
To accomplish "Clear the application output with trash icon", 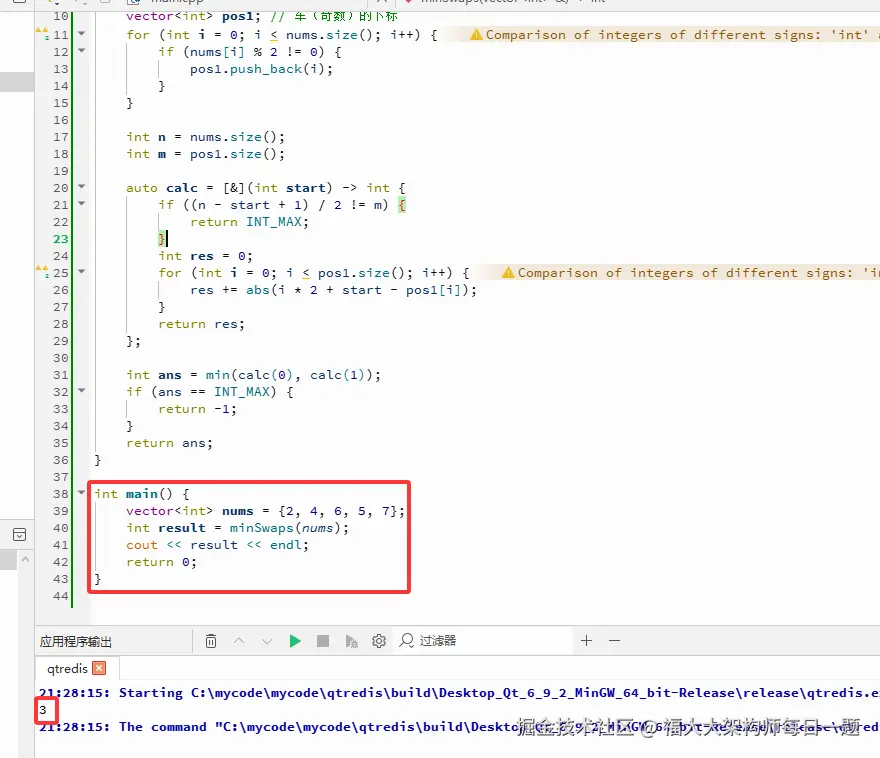I will point(211,641).
